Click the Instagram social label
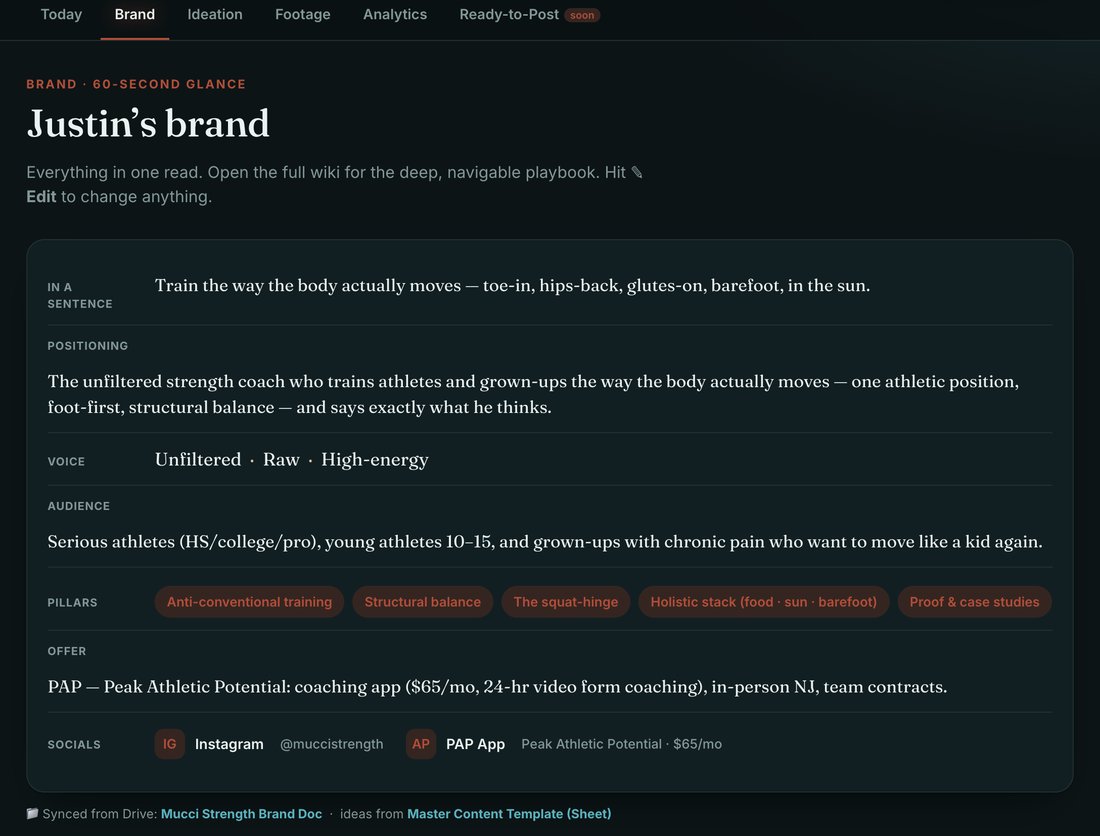Image resolution: width=1100 pixels, height=836 pixels. [229, 744]
